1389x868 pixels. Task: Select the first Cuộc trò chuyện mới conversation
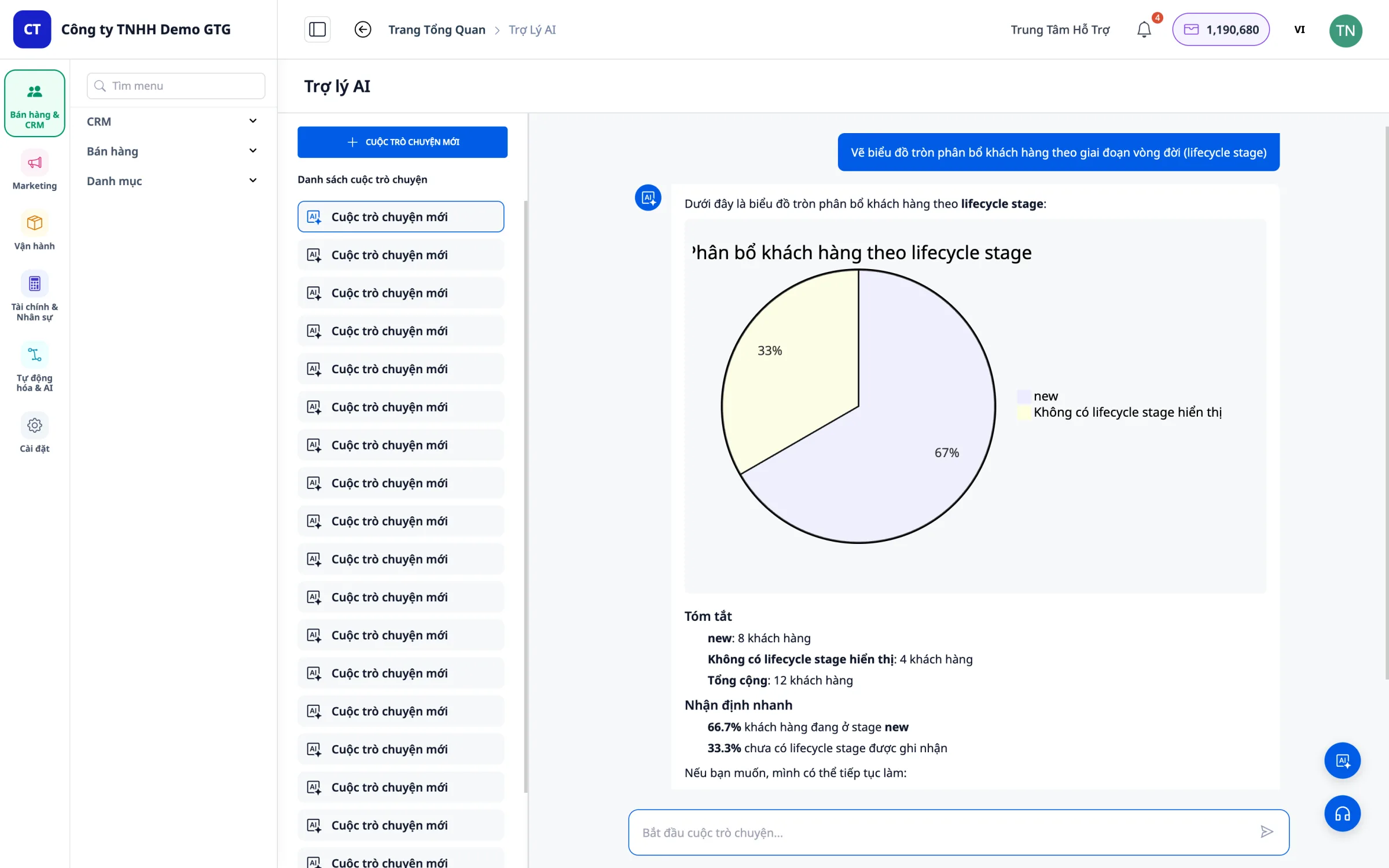point(400,217)
